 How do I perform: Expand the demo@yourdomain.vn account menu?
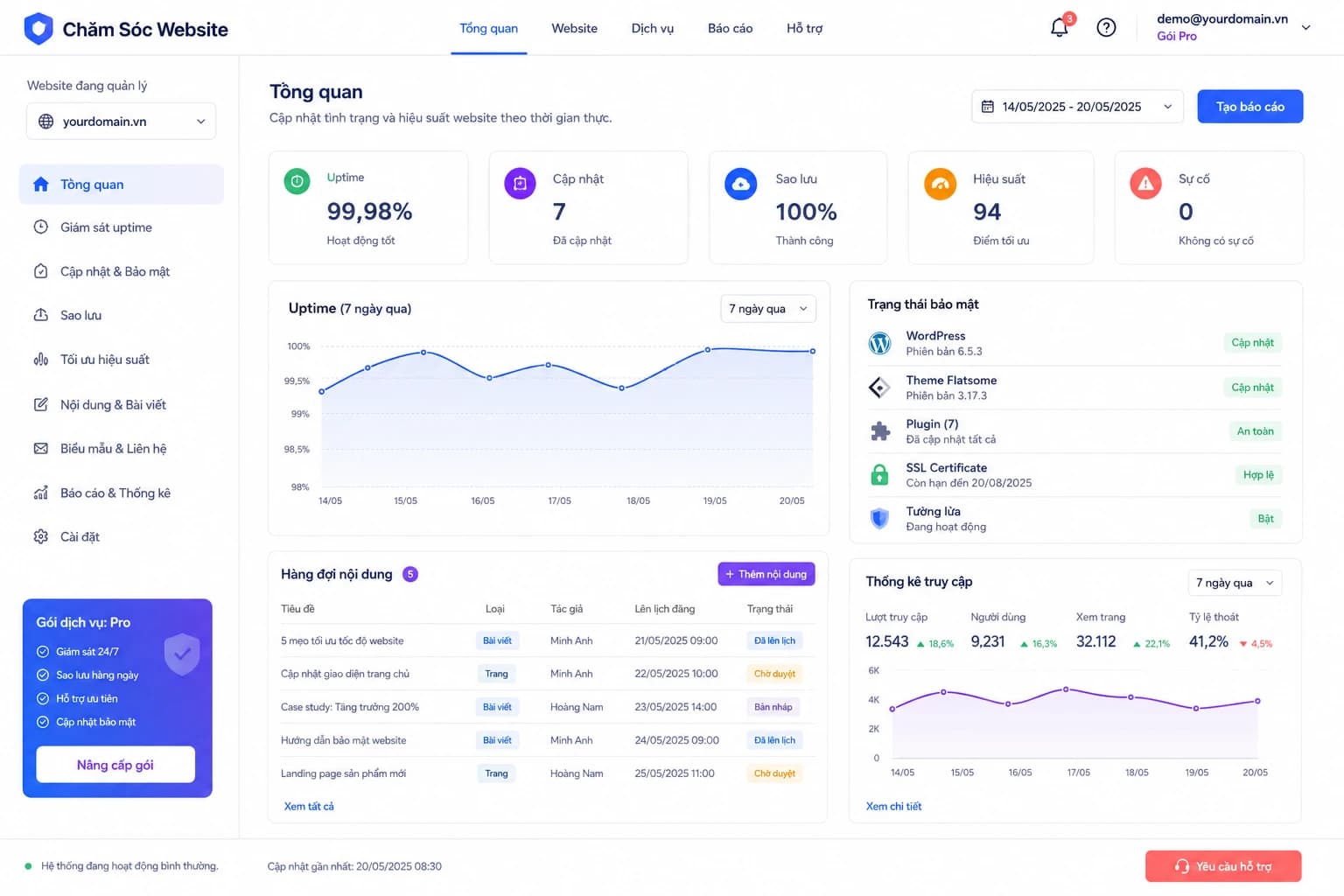pos(1233,27)
